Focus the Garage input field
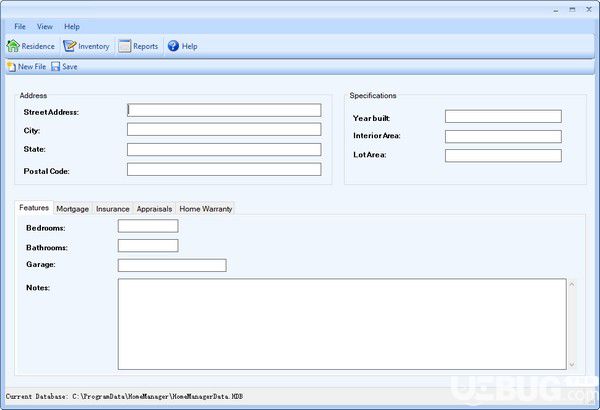Screen dimensions: 600x410 click(x=172, y=265)
